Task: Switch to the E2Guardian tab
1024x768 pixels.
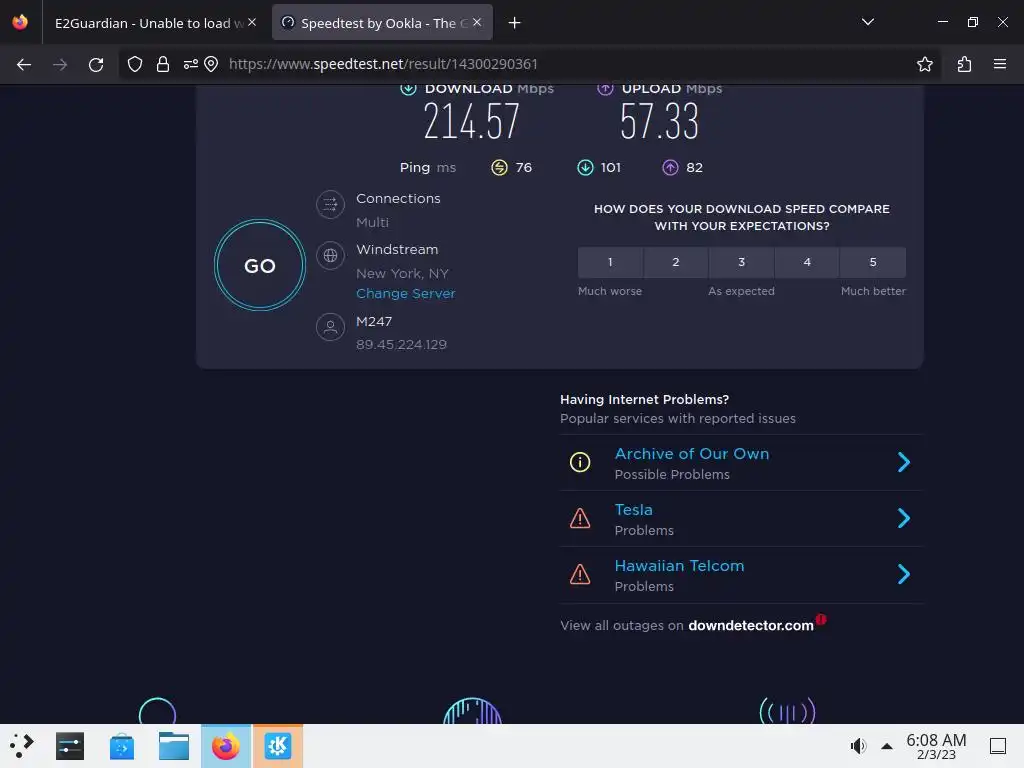Action: click(153, 23)
